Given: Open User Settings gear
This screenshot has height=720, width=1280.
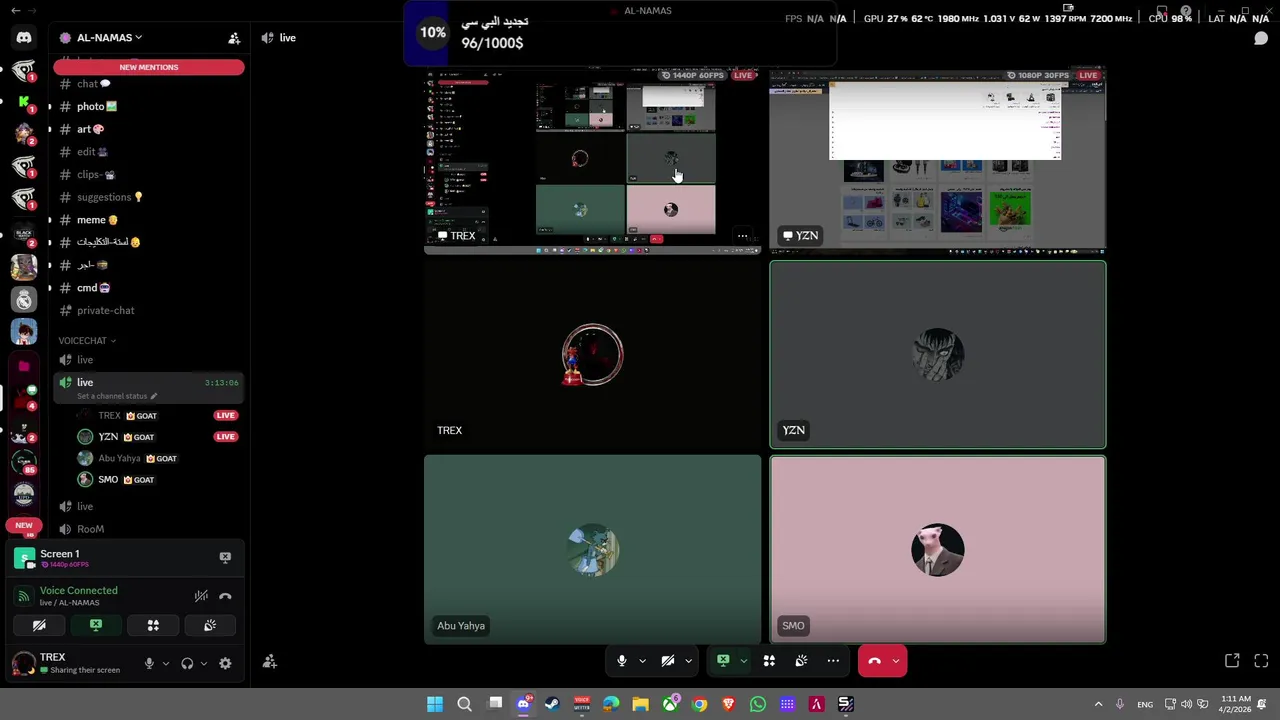Looking at the screenshot, I should click(225, 663).
